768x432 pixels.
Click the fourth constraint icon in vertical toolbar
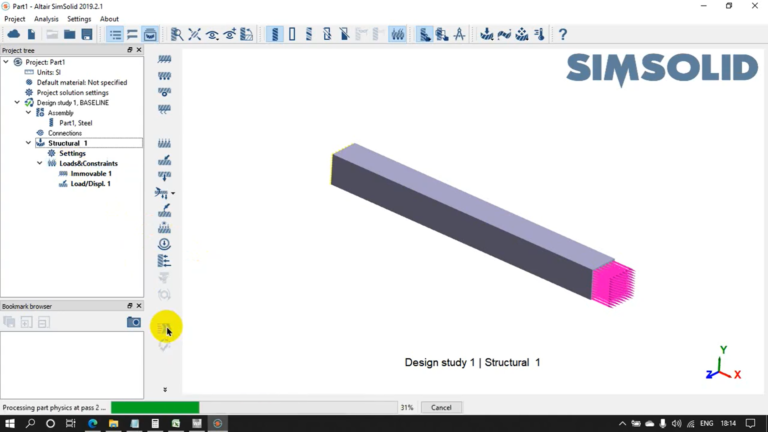(x=165, y=109)
